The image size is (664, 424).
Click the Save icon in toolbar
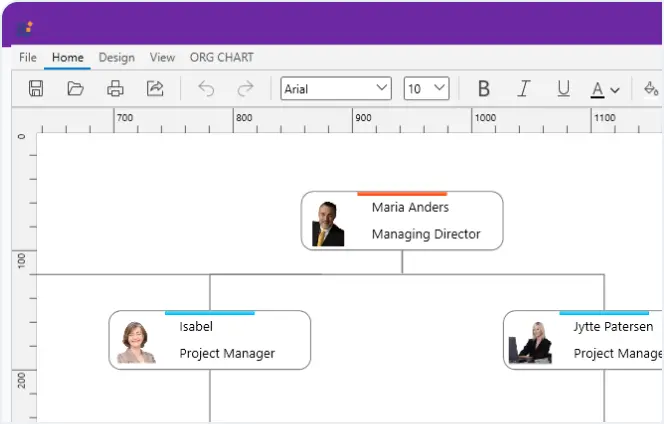36,88
